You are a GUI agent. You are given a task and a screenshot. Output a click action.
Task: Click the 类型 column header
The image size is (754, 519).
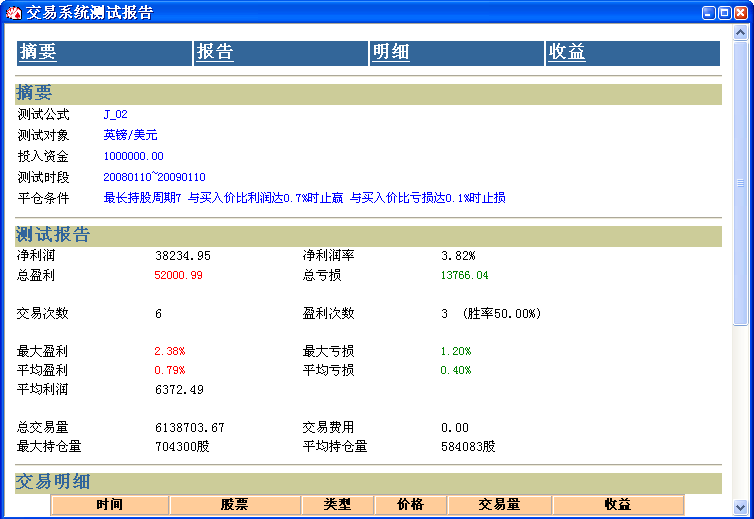pos(338,505)
